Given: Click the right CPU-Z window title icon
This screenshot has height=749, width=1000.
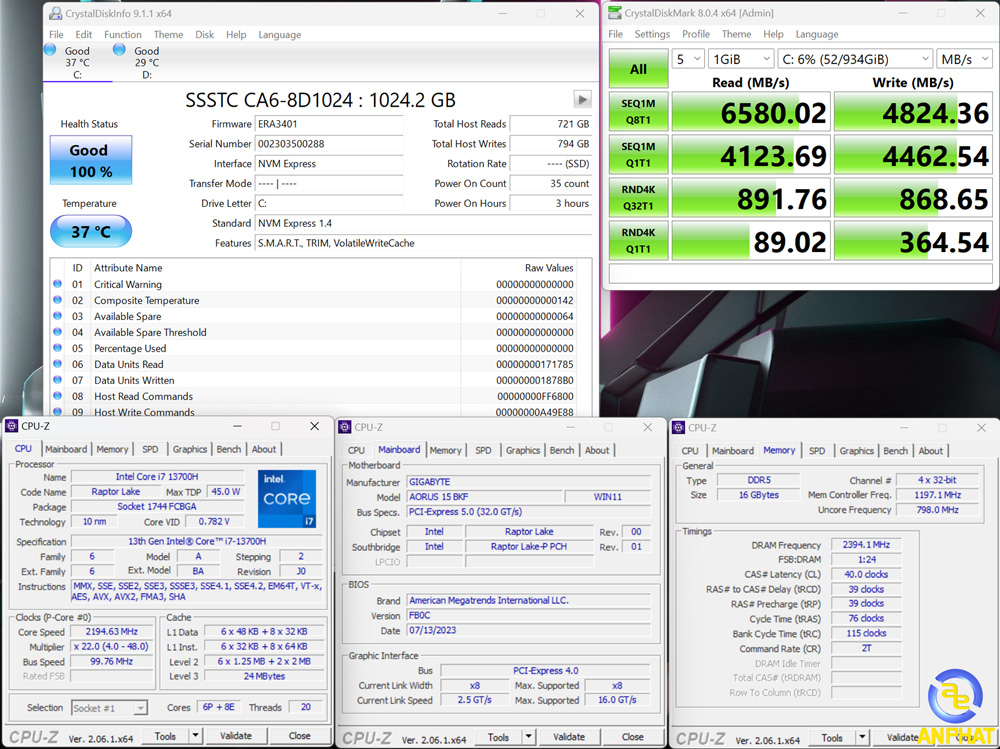Looking at the screenshot, I should [x=679, y=428].
